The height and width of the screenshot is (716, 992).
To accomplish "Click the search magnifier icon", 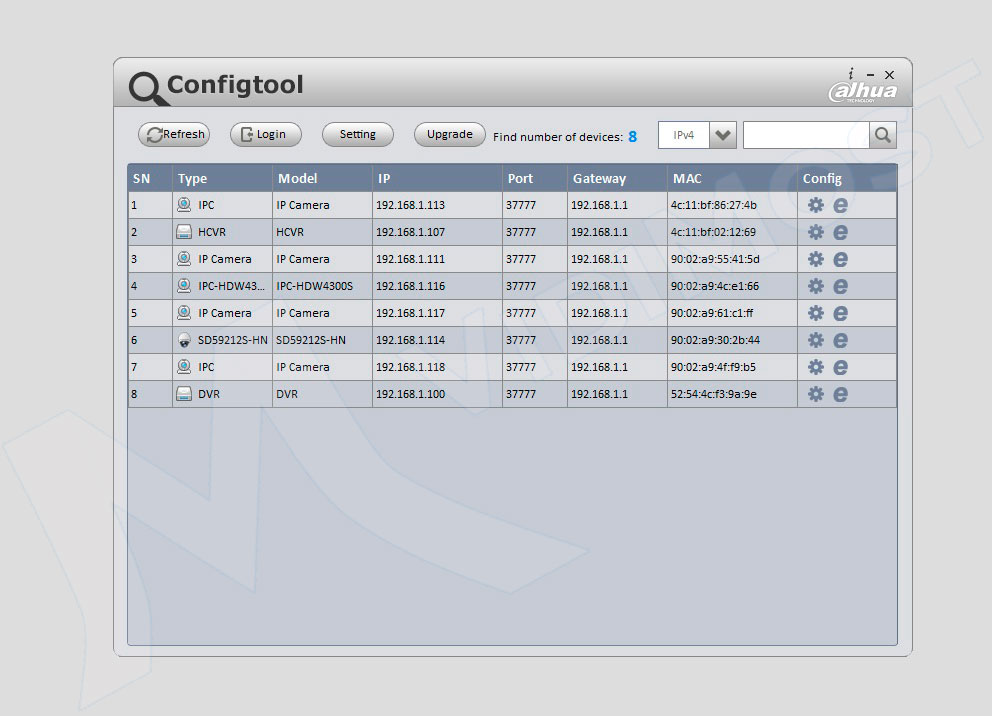I will [x=881, y=135].
